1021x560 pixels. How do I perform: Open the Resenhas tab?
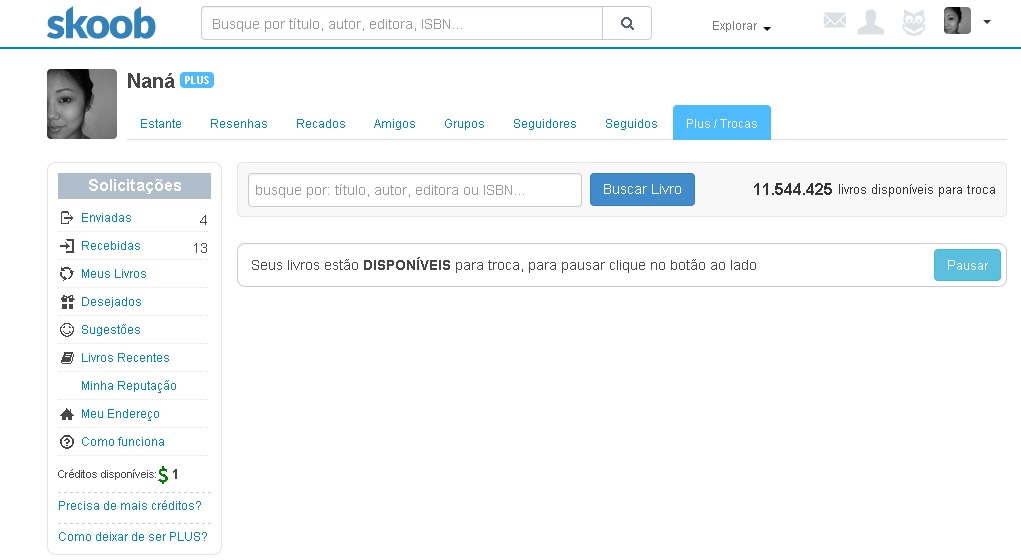(x=239, y=124)
